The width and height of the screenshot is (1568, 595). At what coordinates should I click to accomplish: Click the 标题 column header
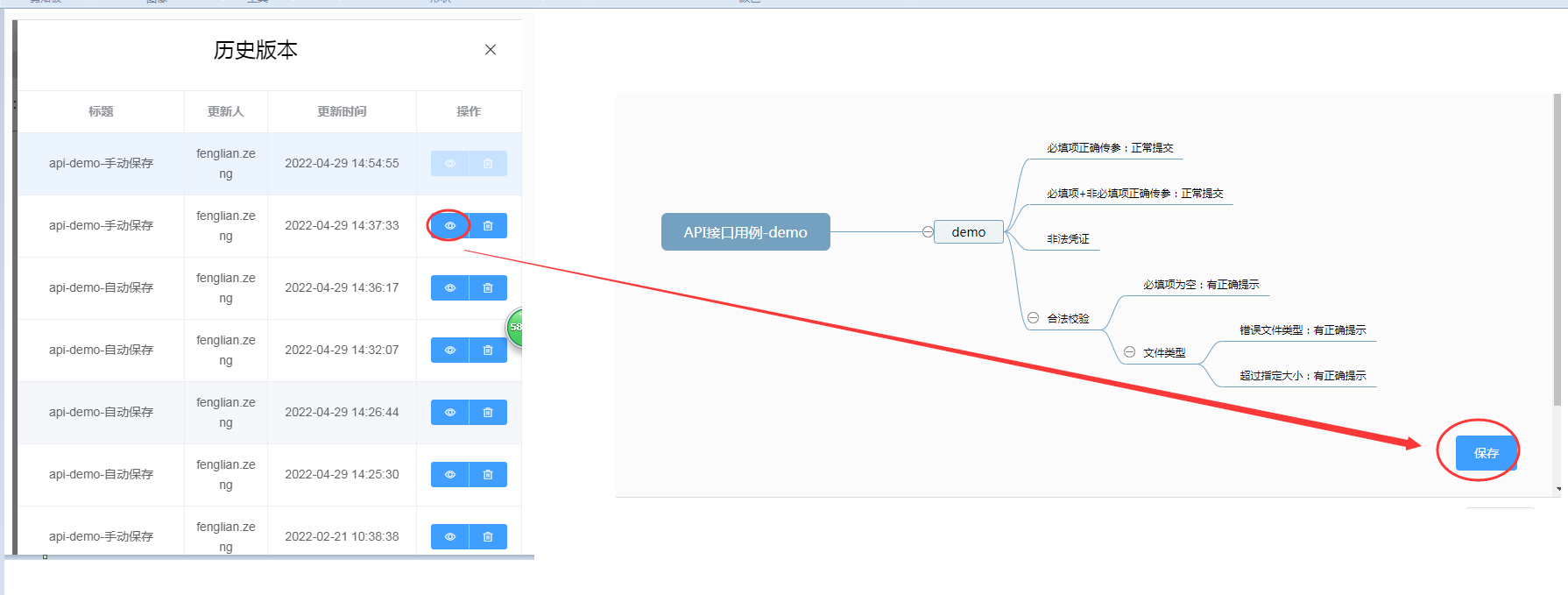101,111
